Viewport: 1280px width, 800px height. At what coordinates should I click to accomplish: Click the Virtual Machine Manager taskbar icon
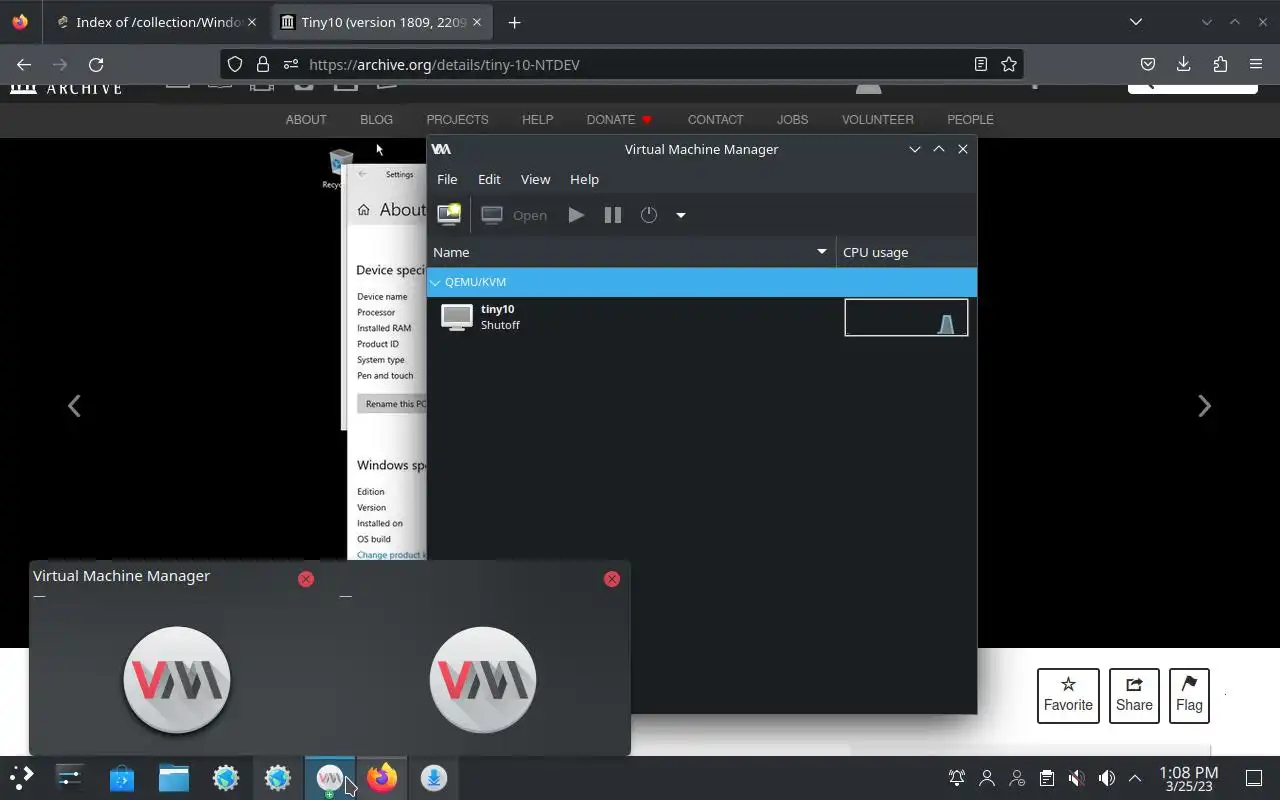coord(330,777)
